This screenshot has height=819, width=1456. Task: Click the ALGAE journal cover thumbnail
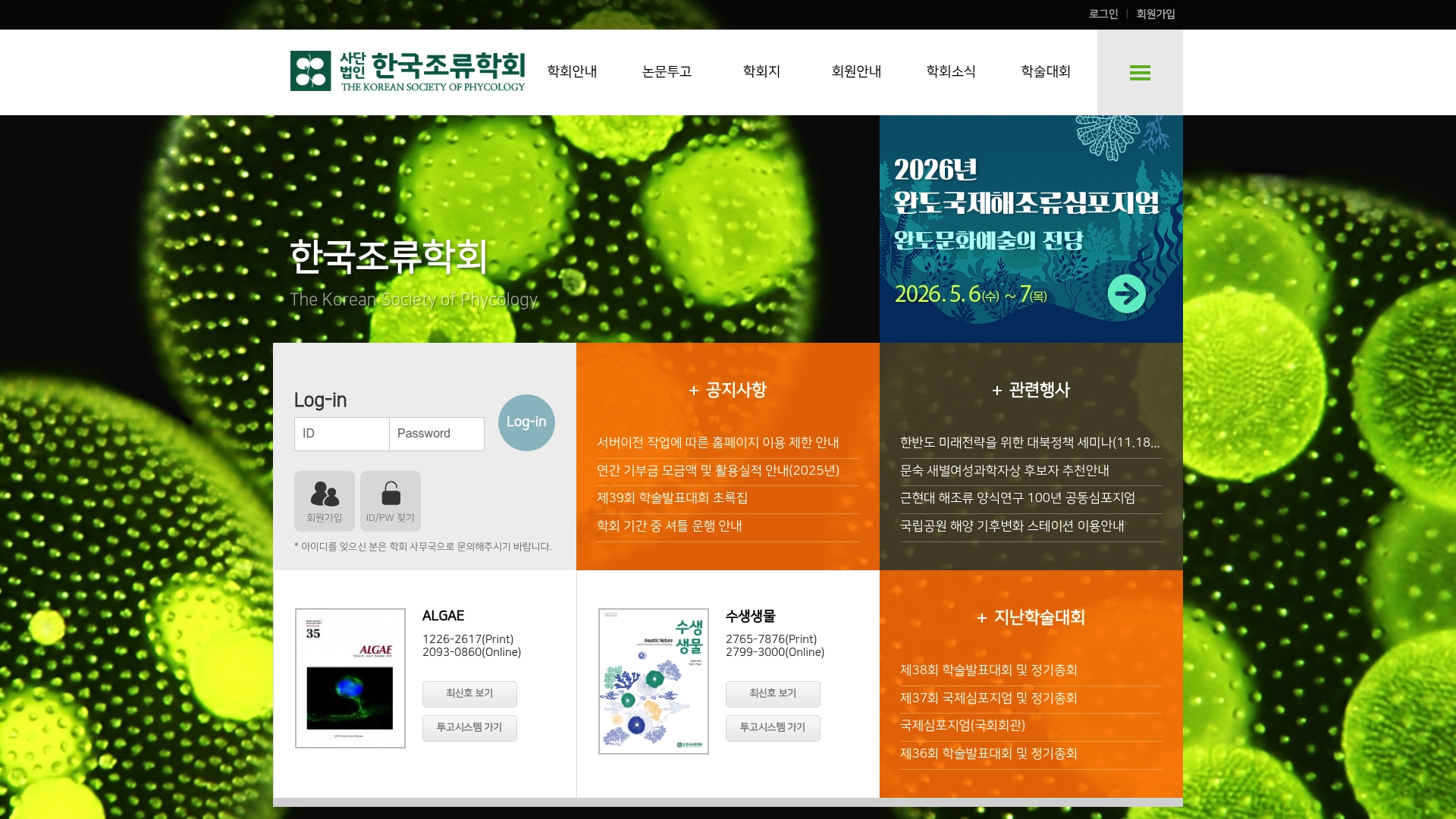tap(350, 678)
